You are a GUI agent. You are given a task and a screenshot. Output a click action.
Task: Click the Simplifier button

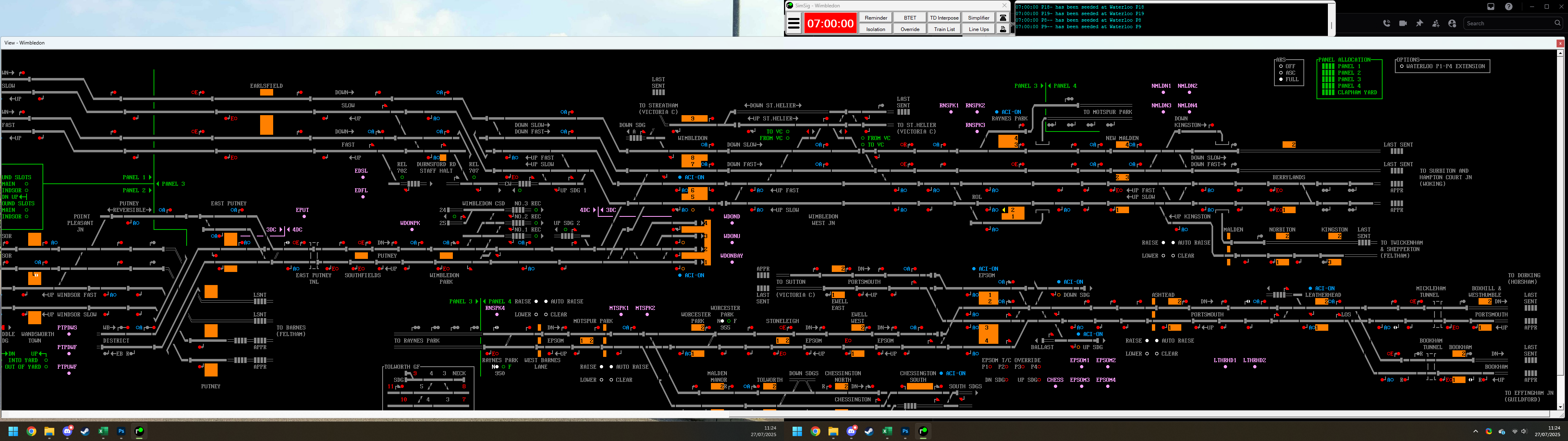(978, 18)
